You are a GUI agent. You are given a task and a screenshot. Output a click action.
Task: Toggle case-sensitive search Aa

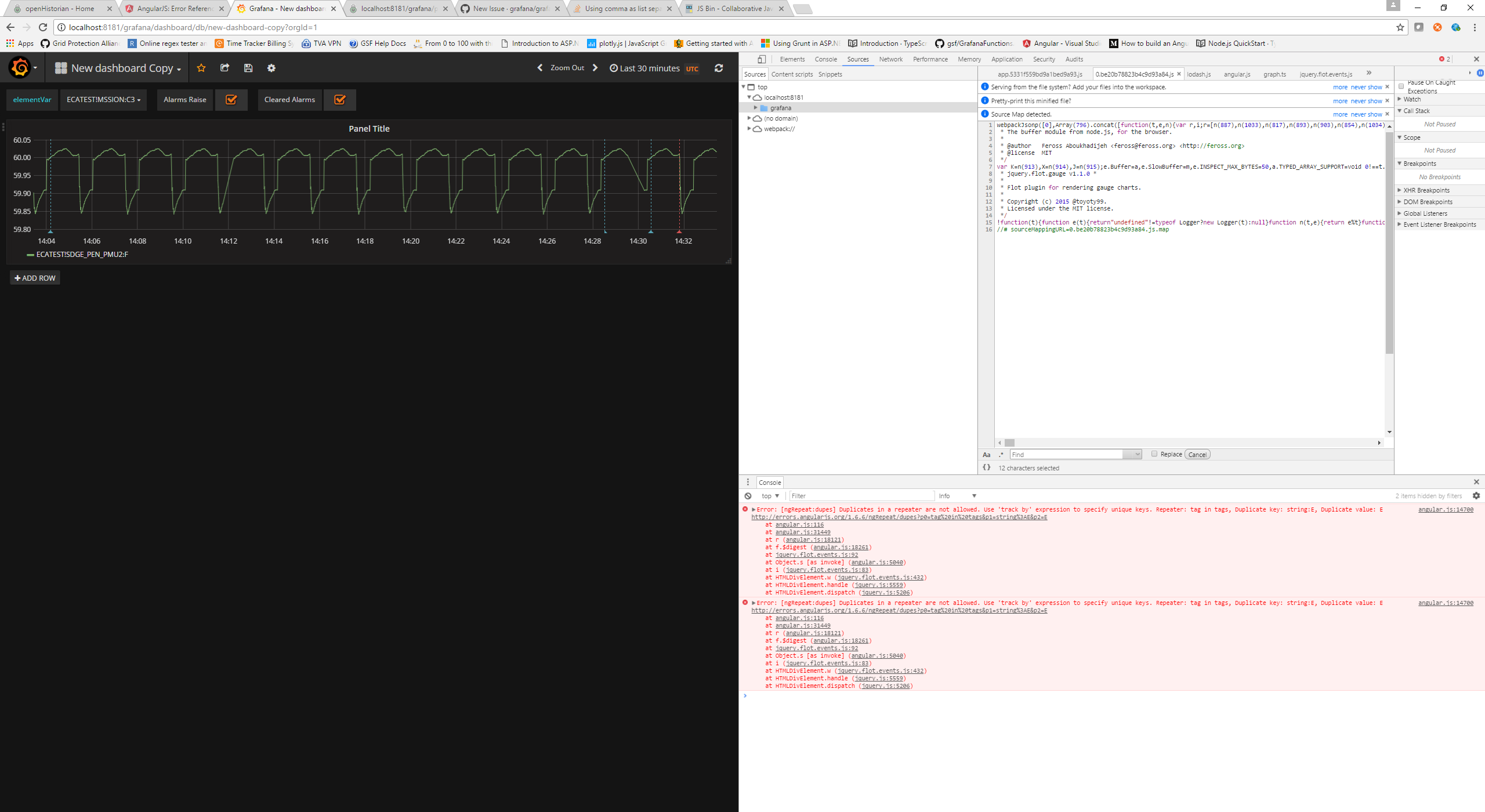987,455
